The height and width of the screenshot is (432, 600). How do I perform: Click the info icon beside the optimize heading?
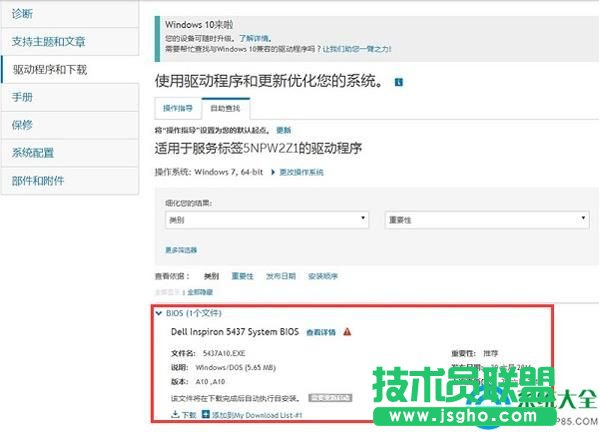398,81
